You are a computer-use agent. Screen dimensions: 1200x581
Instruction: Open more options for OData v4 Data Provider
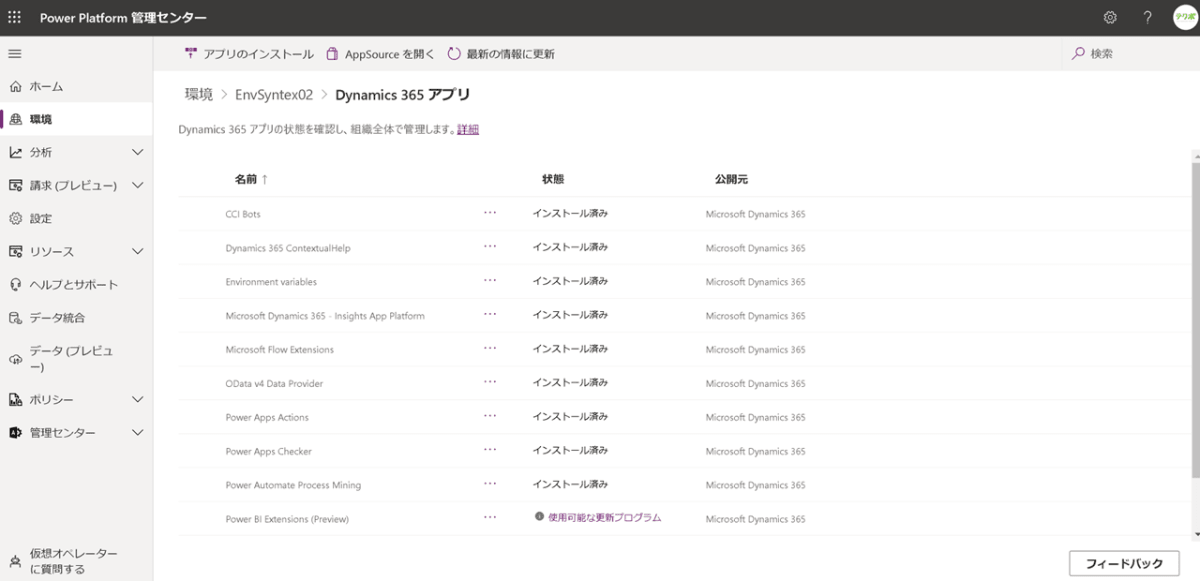pyautogui.click(x=490, y=382)
